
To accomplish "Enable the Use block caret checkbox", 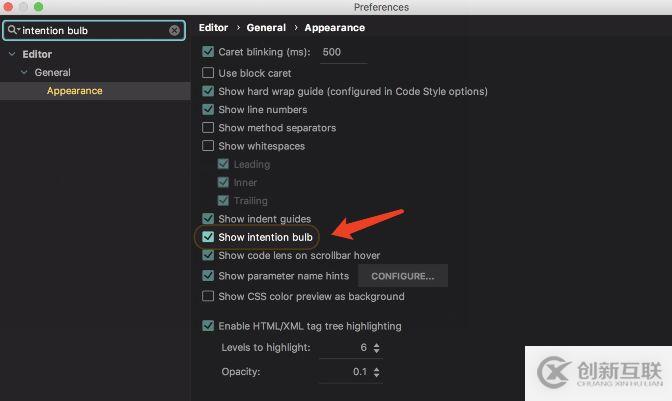I will click(x=208, y=73).
